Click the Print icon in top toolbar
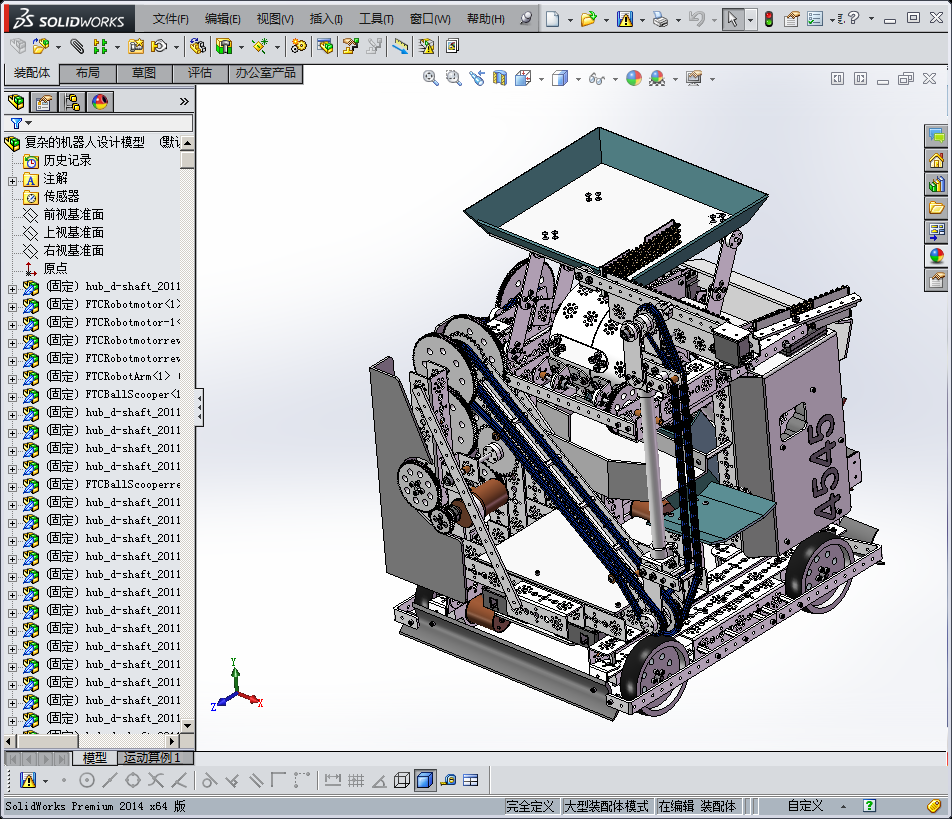 [659, 19]
